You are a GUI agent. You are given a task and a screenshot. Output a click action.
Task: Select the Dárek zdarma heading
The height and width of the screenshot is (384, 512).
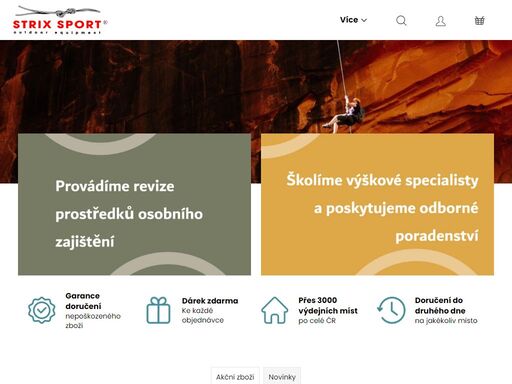[x=210, y=301]
